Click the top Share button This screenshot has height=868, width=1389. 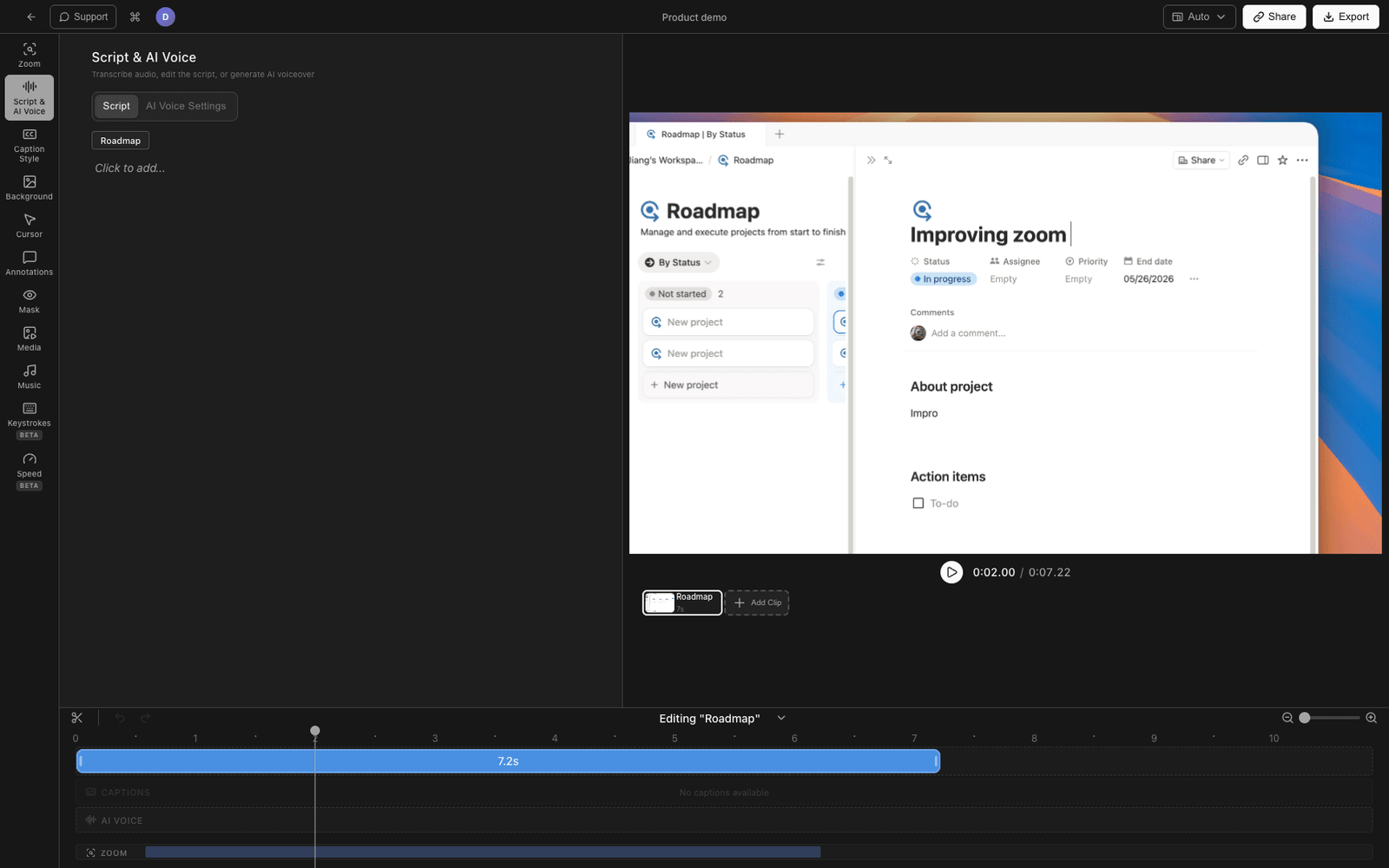tap(1274, 16)
